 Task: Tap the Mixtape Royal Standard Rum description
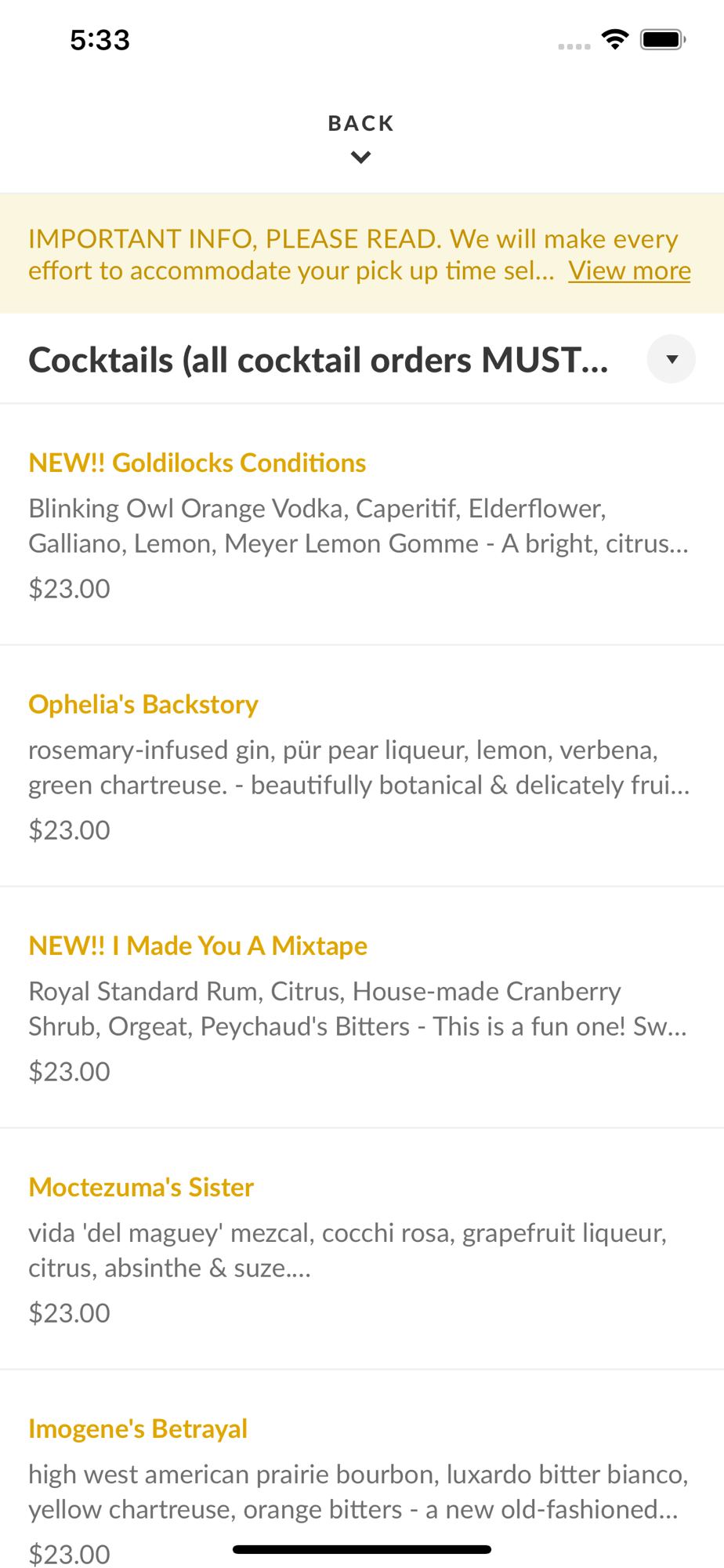pos(358,1008)
